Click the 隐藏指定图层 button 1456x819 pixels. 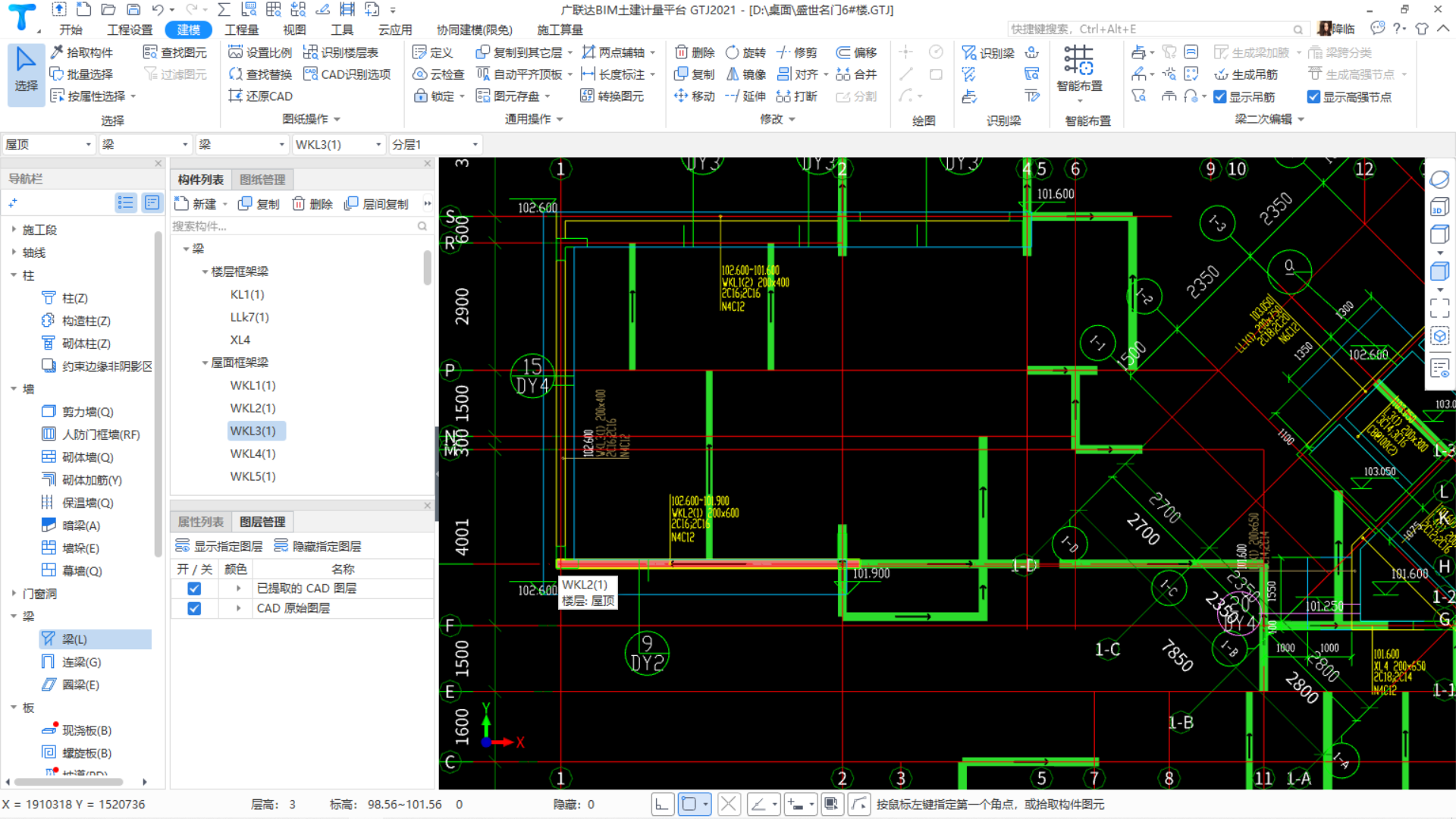pos(318,546)
